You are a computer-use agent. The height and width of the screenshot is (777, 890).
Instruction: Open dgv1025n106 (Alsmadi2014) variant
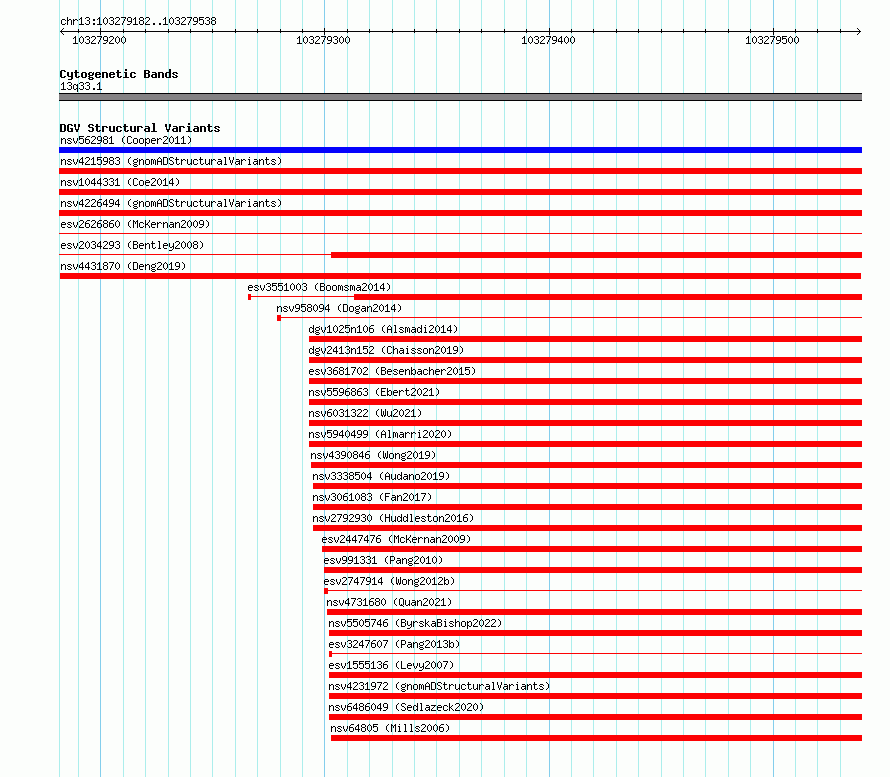tap(383, 329)
